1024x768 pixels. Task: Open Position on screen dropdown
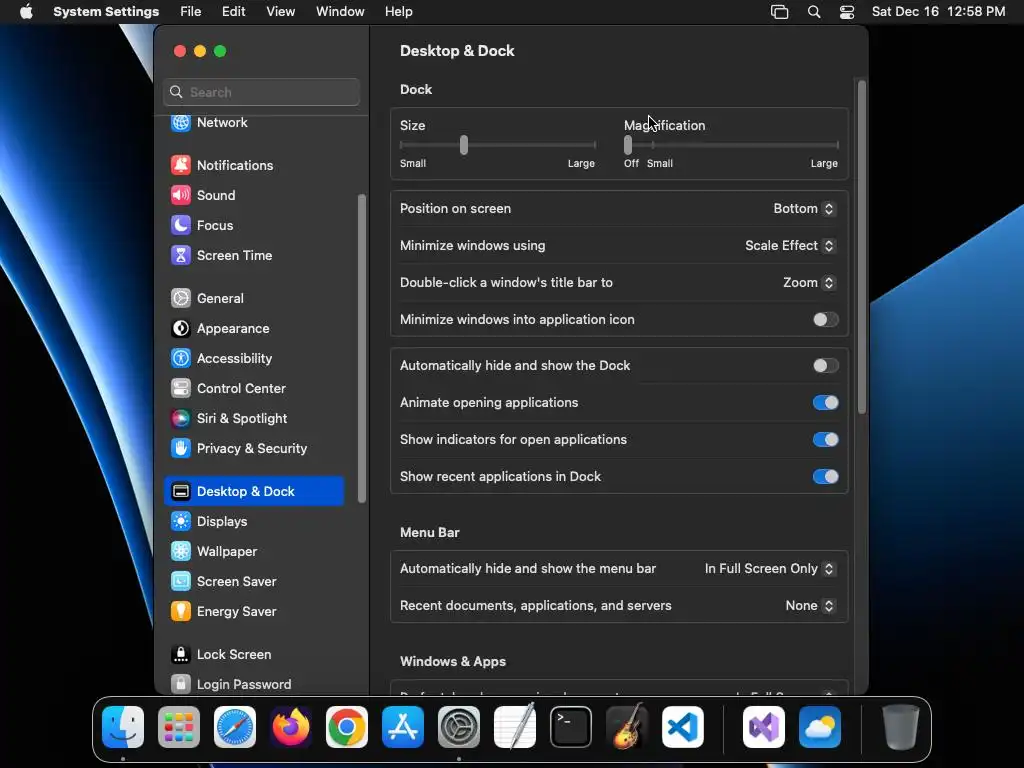click(804, 208)
